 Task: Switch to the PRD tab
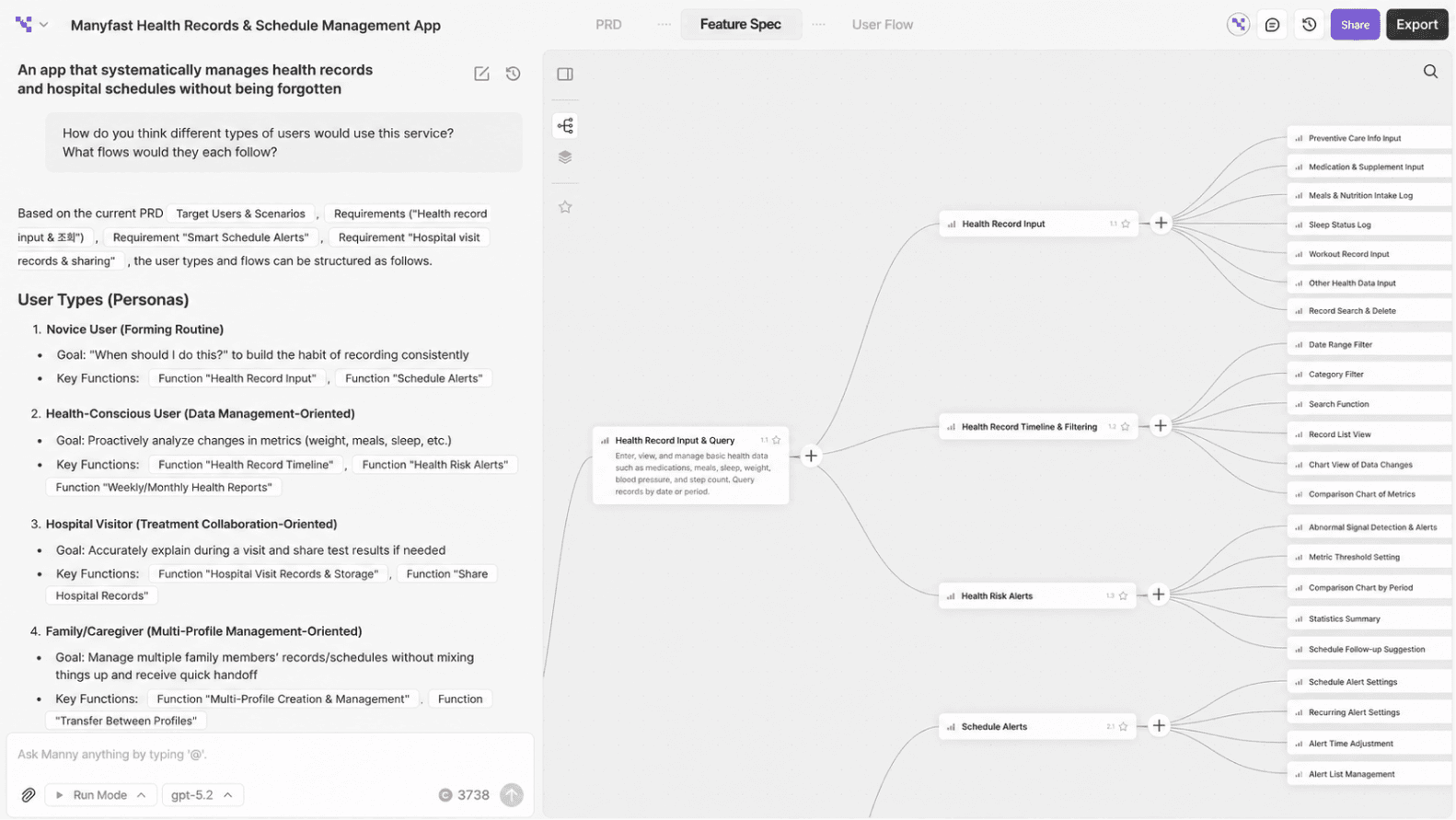608,25
